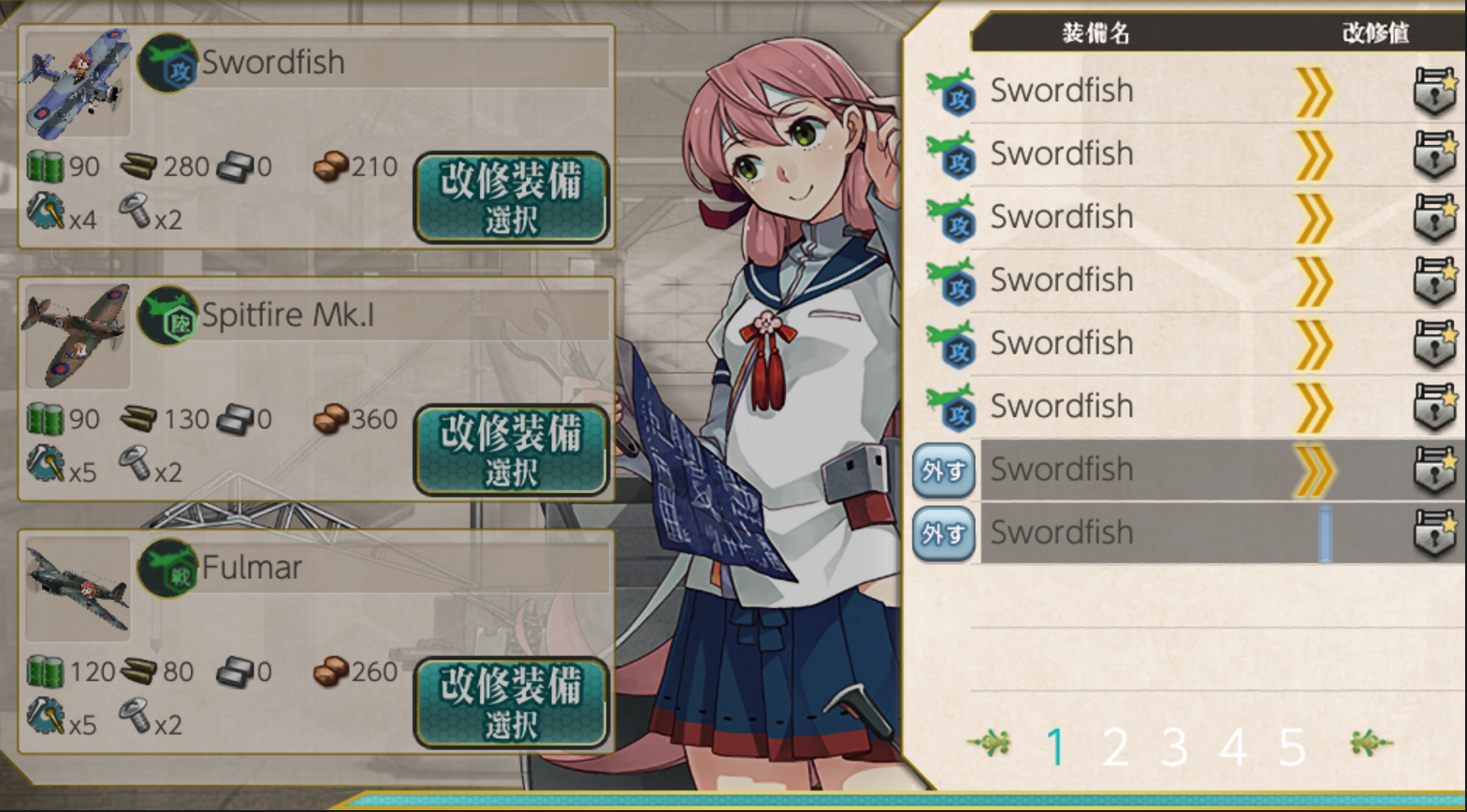Click the Spitfire Mk.I plane thumbnail
Screen dimensions: 1467x812
[77, 336]
